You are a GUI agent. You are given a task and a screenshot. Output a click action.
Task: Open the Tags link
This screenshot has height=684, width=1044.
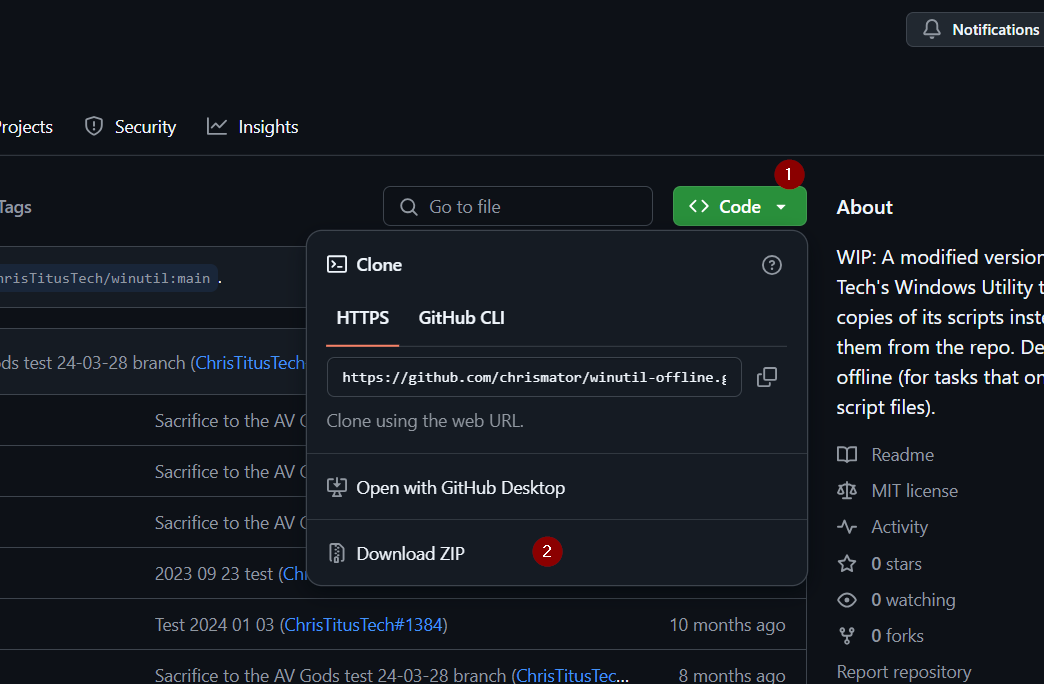[x=15, y=207]
